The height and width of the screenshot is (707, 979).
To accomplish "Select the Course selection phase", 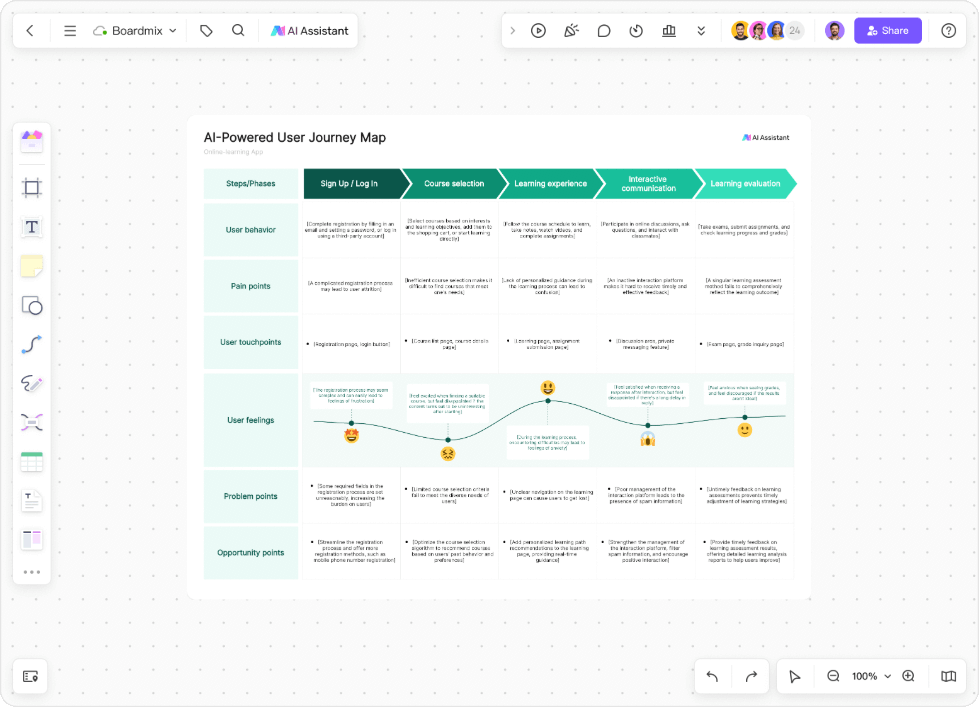I will click(x=454, y=184).
